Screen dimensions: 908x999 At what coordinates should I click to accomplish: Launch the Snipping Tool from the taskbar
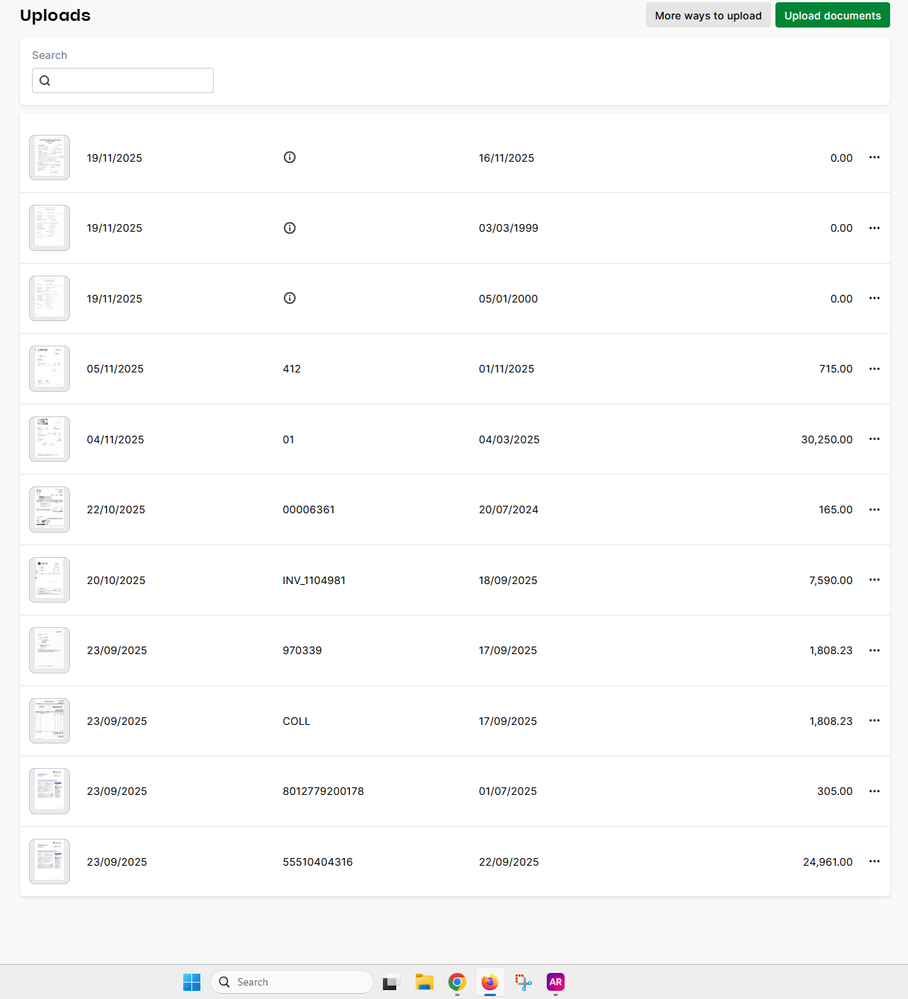click(x=522, y=982)
